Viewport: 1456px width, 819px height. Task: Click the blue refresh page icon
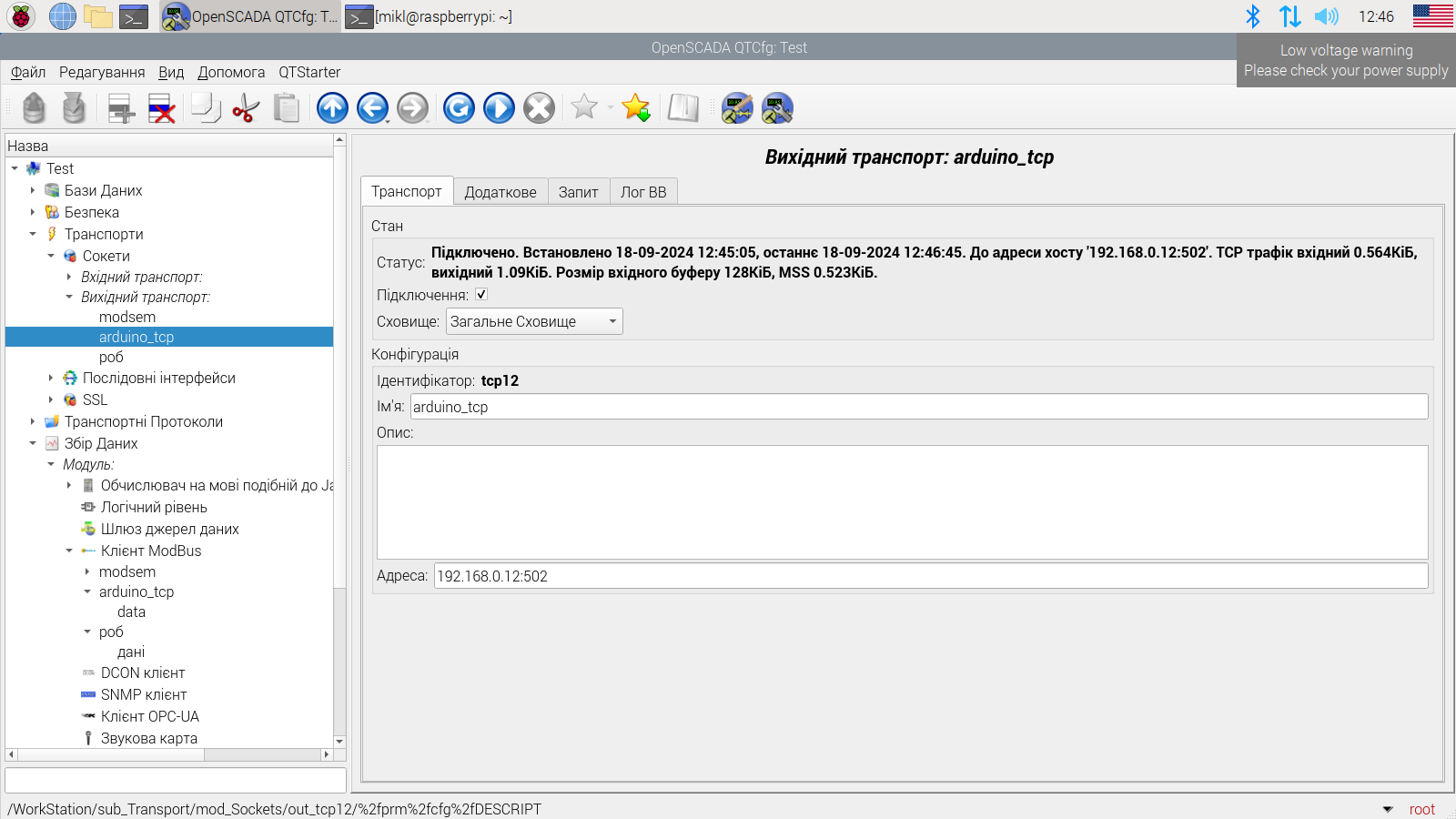click(459, 108)
